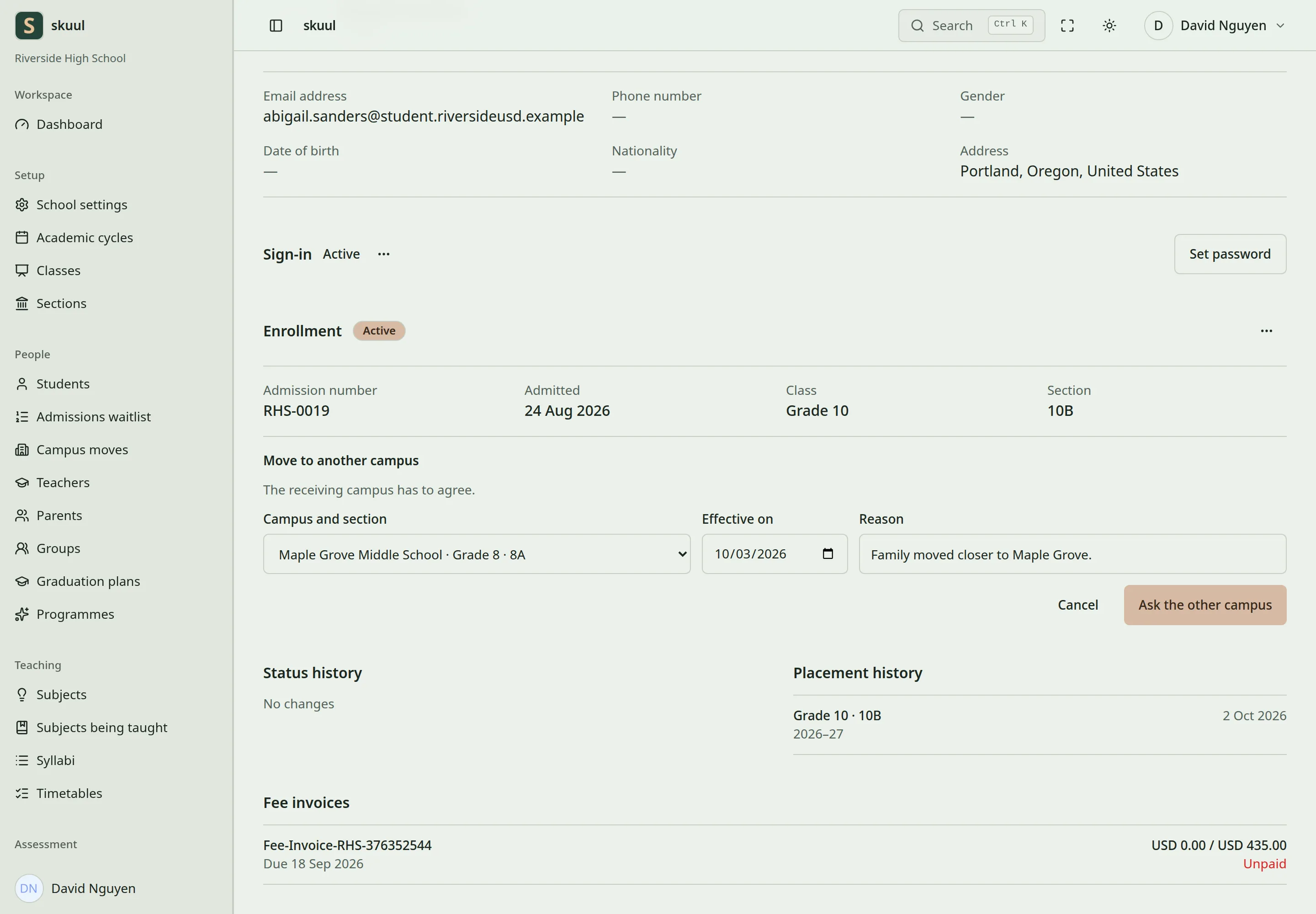The width and height of the screenshot is (1316, 914).
Task: Click the Search box in header
Action: [971, 26]
